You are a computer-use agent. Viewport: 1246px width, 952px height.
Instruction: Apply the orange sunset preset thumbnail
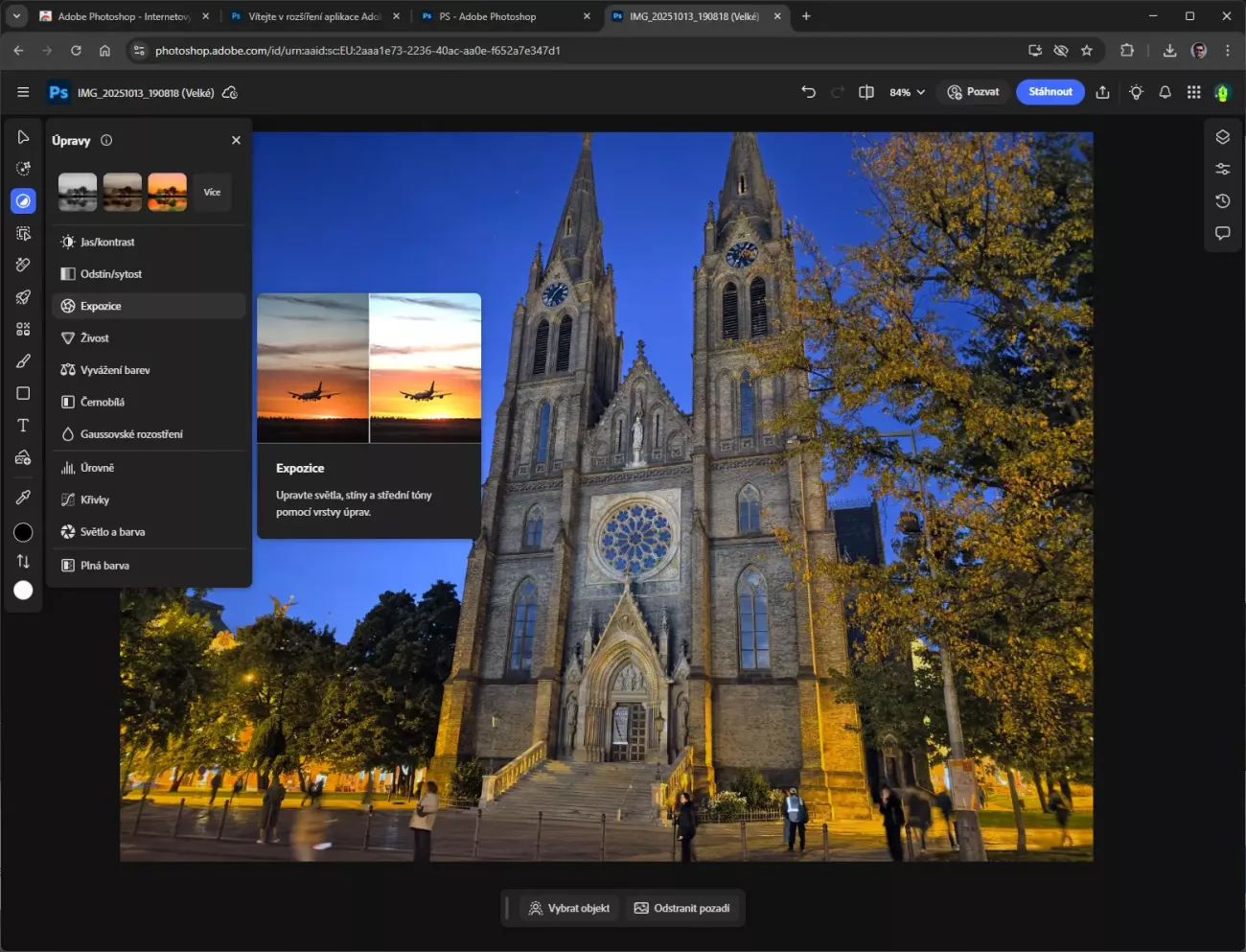pos(167,193)
